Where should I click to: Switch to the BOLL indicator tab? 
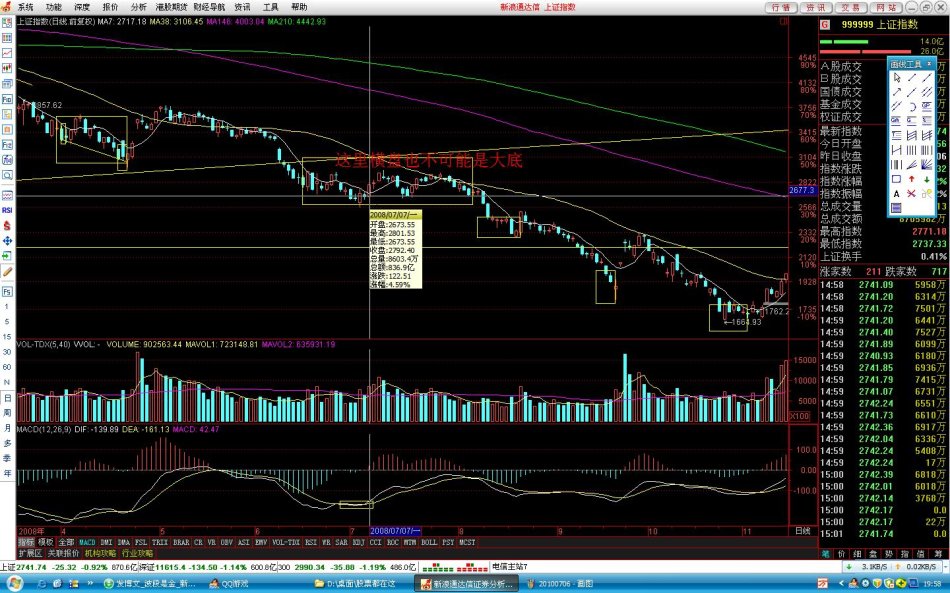pyautogui.click(x=429, y=542)
